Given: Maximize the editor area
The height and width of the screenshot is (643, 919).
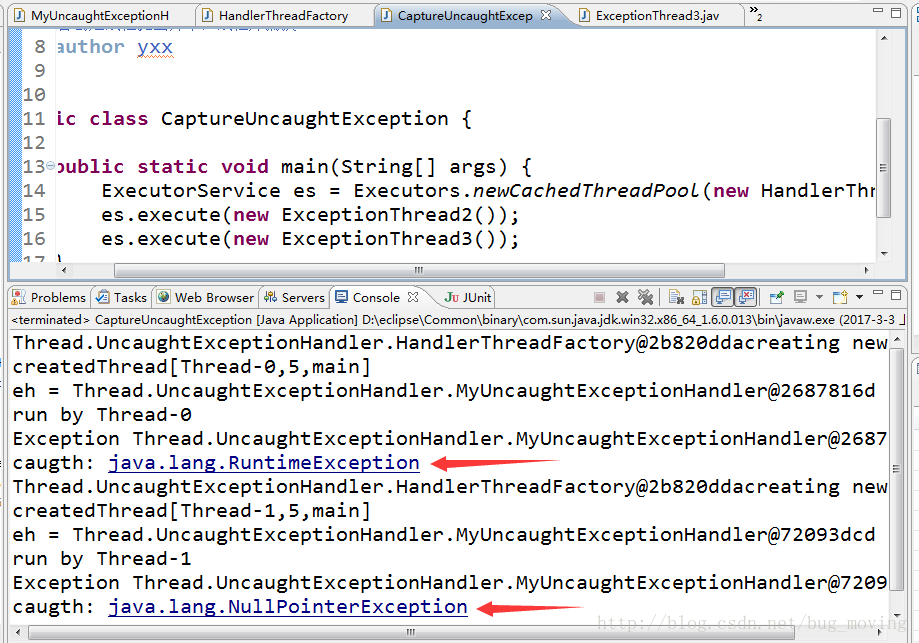Looking at the screenshot, I should (896, 12).
